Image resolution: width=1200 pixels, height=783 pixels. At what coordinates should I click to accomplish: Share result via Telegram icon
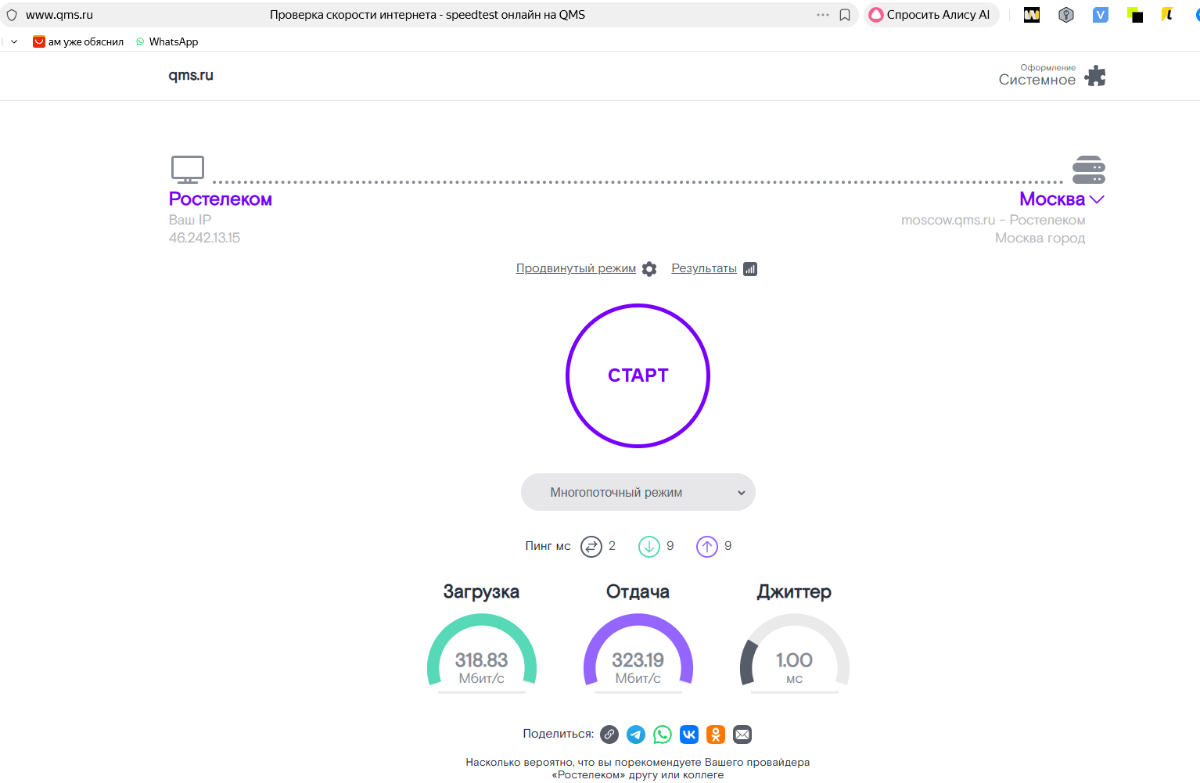(x=636, y=735)
